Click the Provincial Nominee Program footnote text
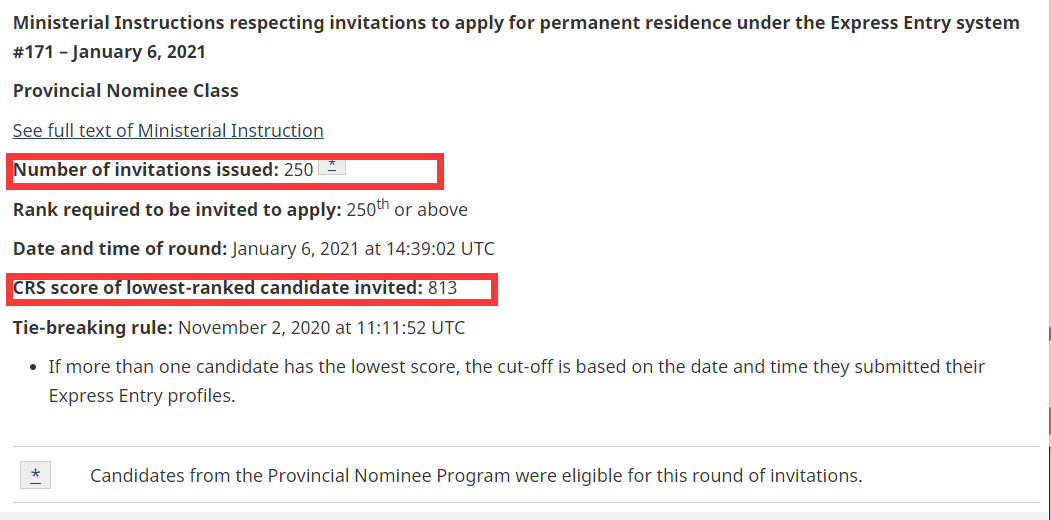1051x520 pixels. (476, 475)
